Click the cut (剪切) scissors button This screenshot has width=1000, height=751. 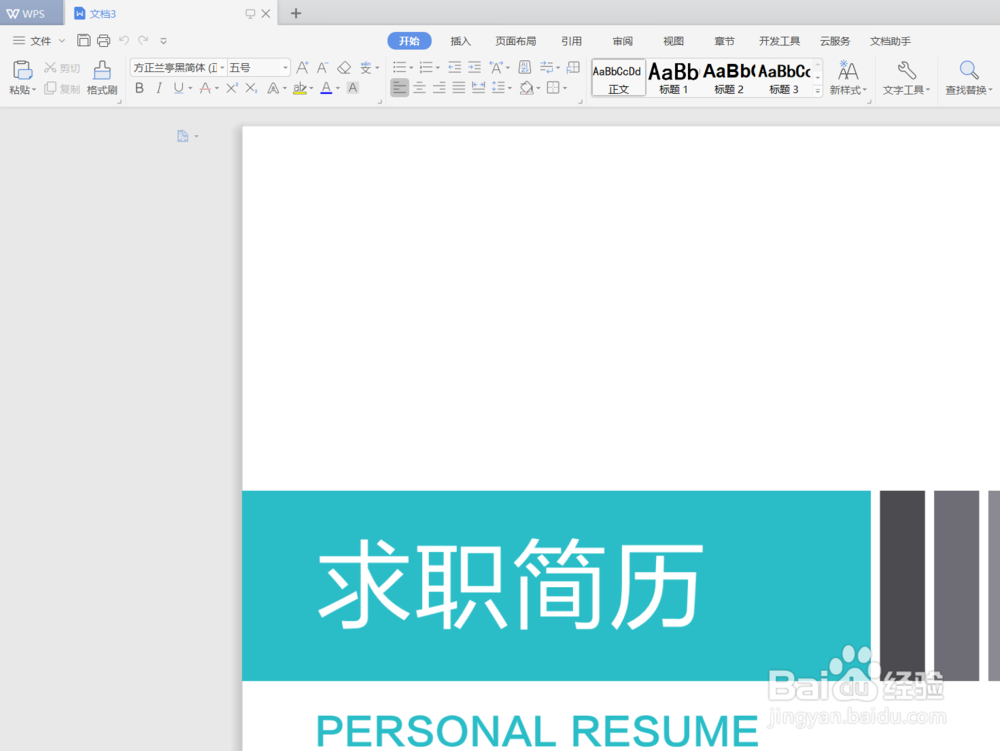coord(62,68)
